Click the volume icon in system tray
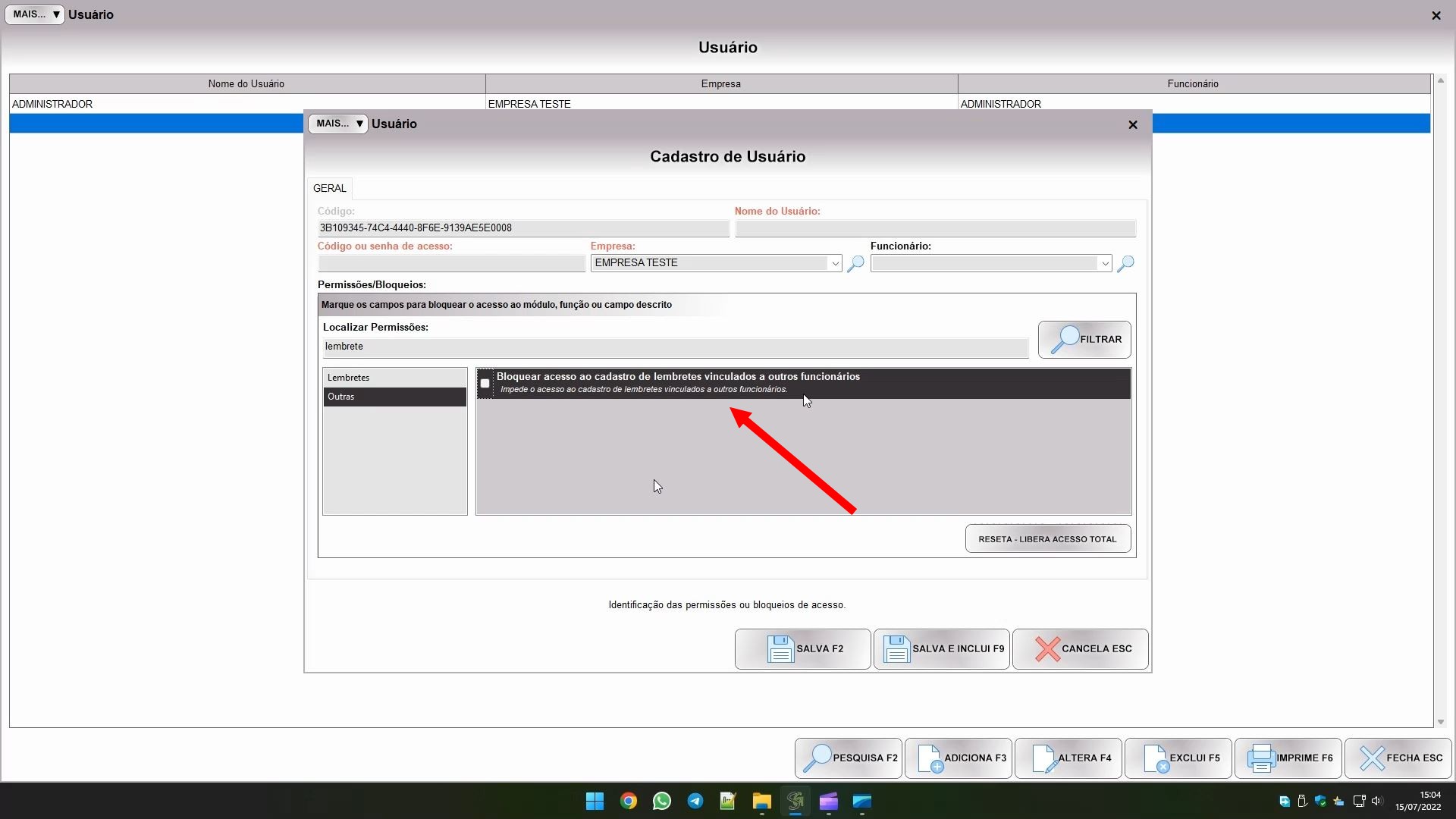1456x819 pixels. pos(1377,801)
